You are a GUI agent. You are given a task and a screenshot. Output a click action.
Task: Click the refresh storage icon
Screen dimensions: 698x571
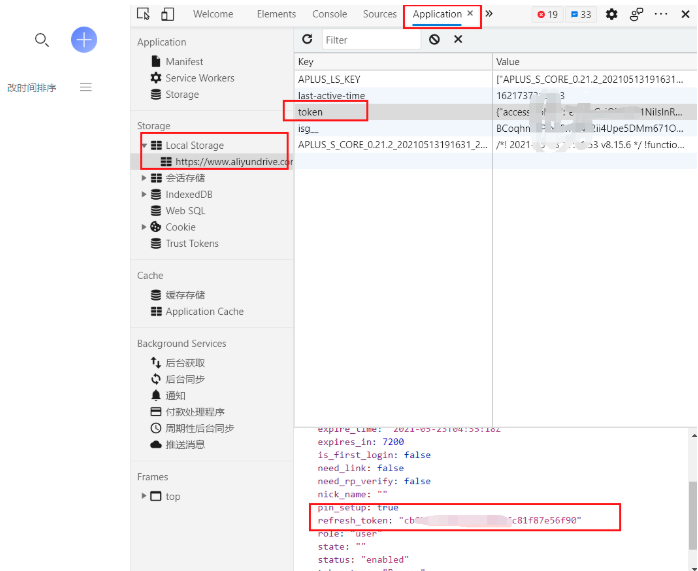coord(307,39)
